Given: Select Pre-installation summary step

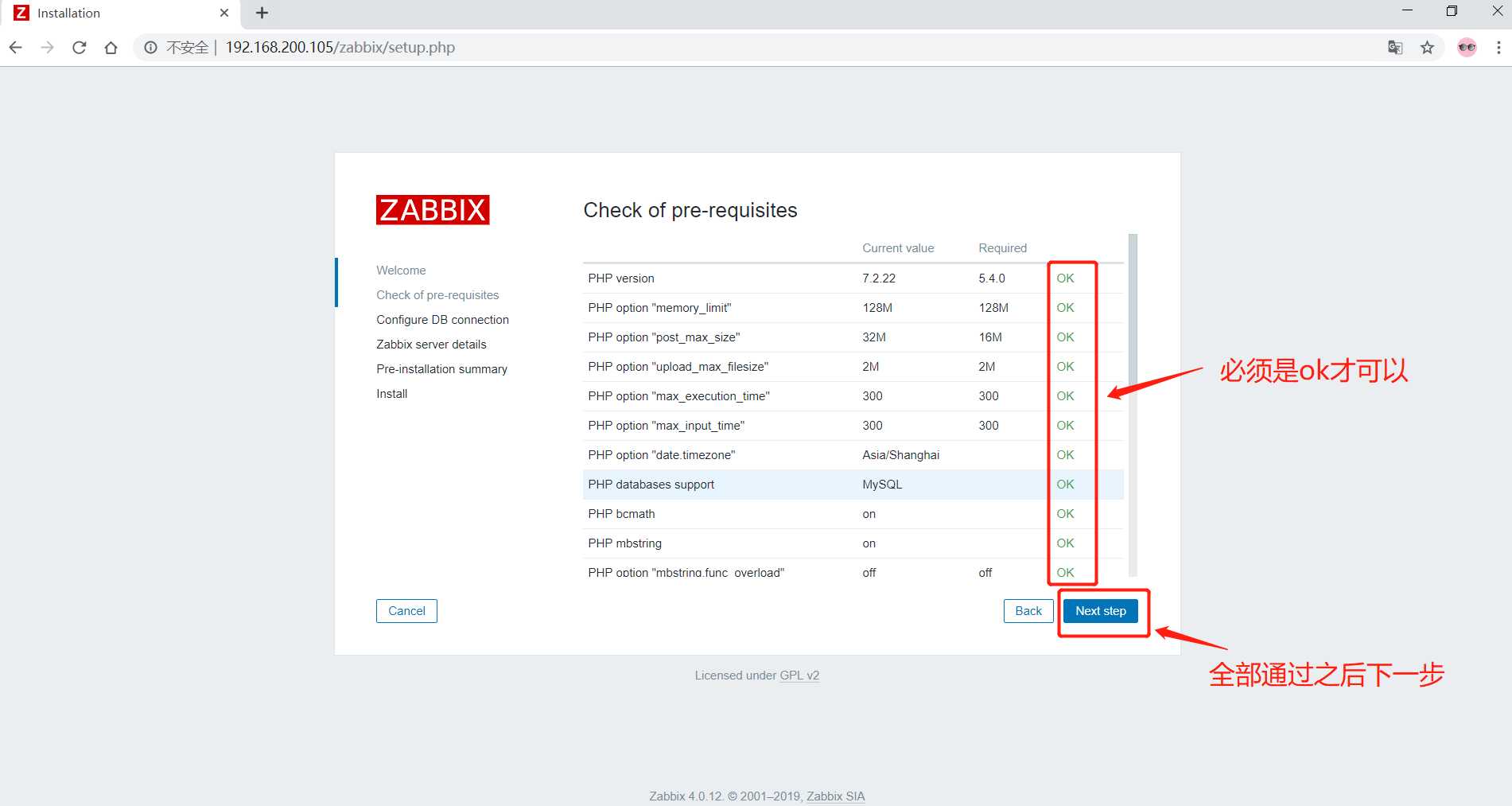Looking at the screenshot, I should coord(441,369).
